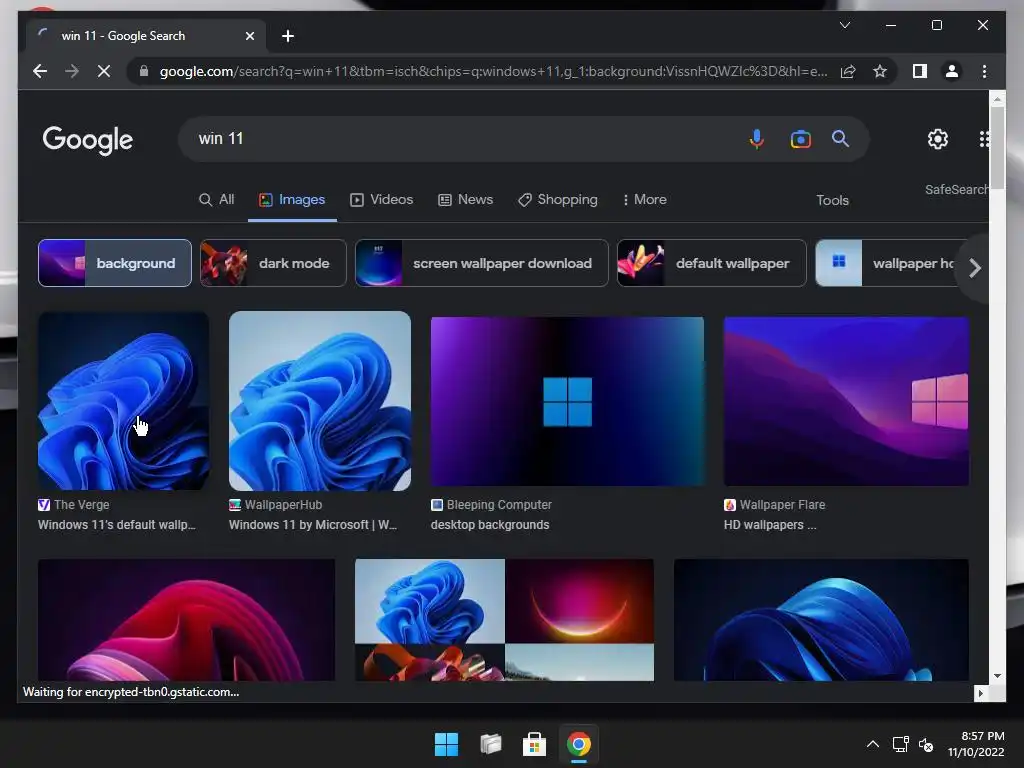1024x768 pixels.
Task: Start voice search with microphone icon
Action: (756, 138)
